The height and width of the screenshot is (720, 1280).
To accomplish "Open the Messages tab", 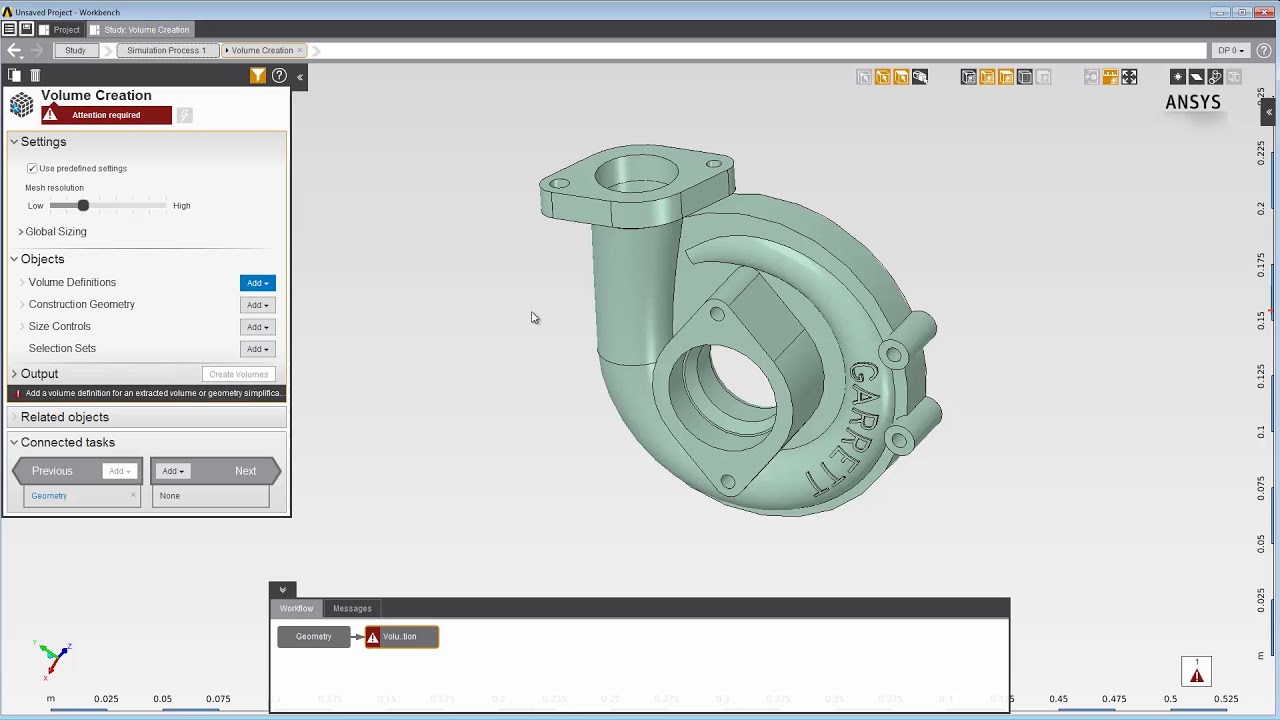I will pyautogui.click(x=352, y=608).
